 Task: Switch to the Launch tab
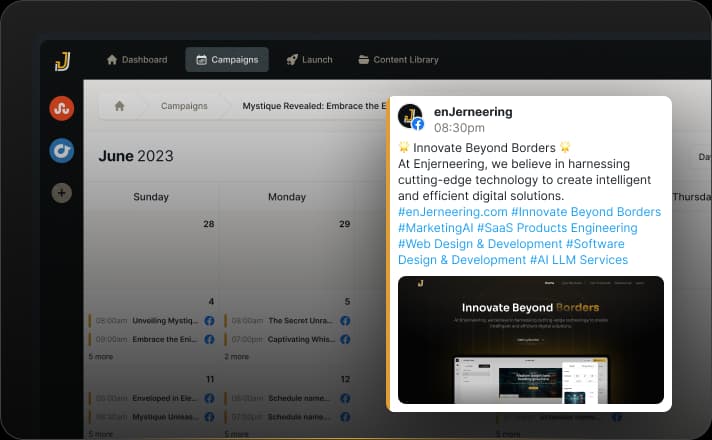(x=309, y=60)
